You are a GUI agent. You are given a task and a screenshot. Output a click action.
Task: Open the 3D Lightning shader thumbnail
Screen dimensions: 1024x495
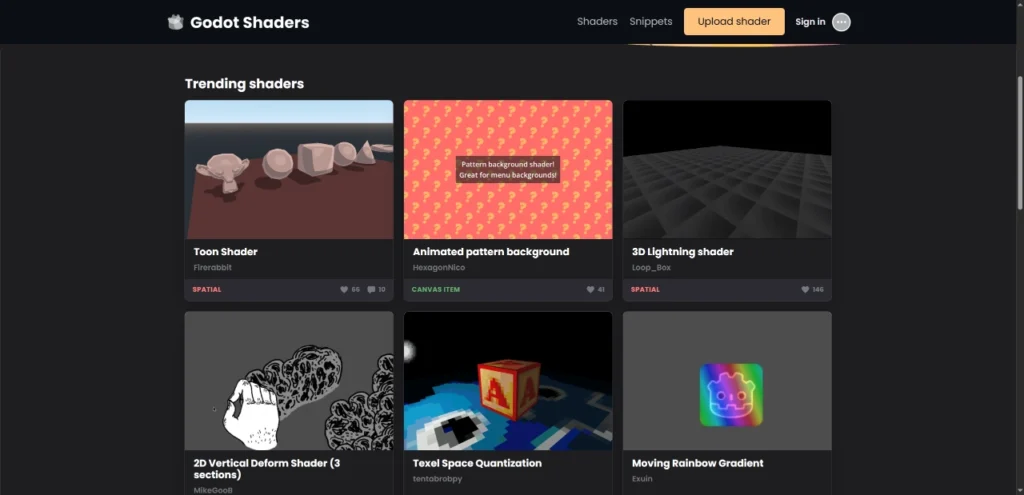pyautogui.click(x=727, y=170)
